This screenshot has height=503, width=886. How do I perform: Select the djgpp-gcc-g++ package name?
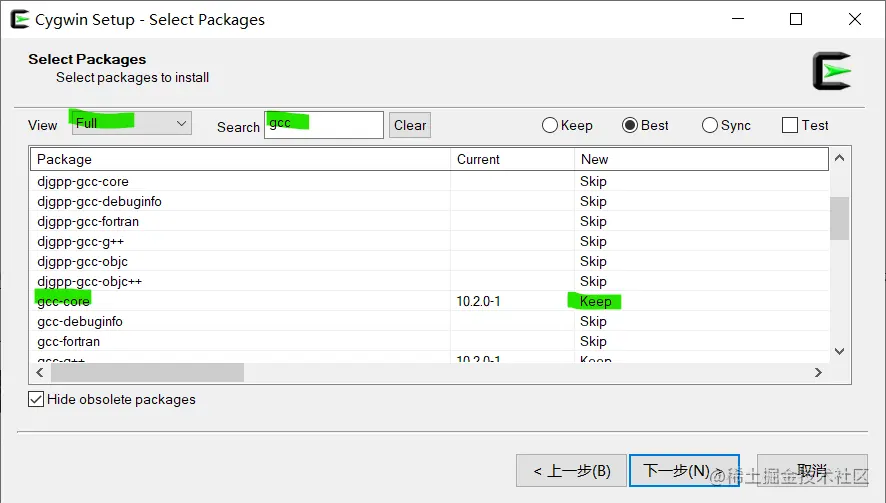click(80, 241)
